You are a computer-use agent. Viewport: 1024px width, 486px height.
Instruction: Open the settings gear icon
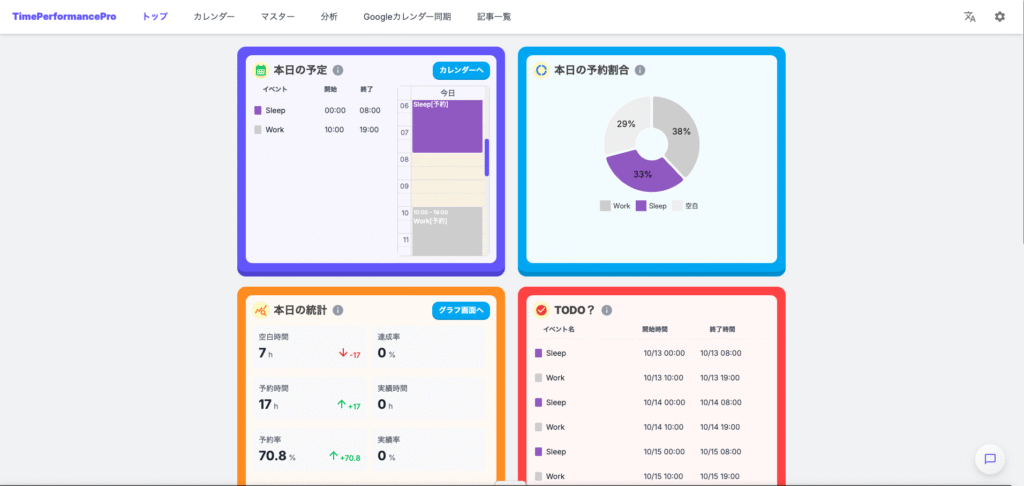[999, 17]
